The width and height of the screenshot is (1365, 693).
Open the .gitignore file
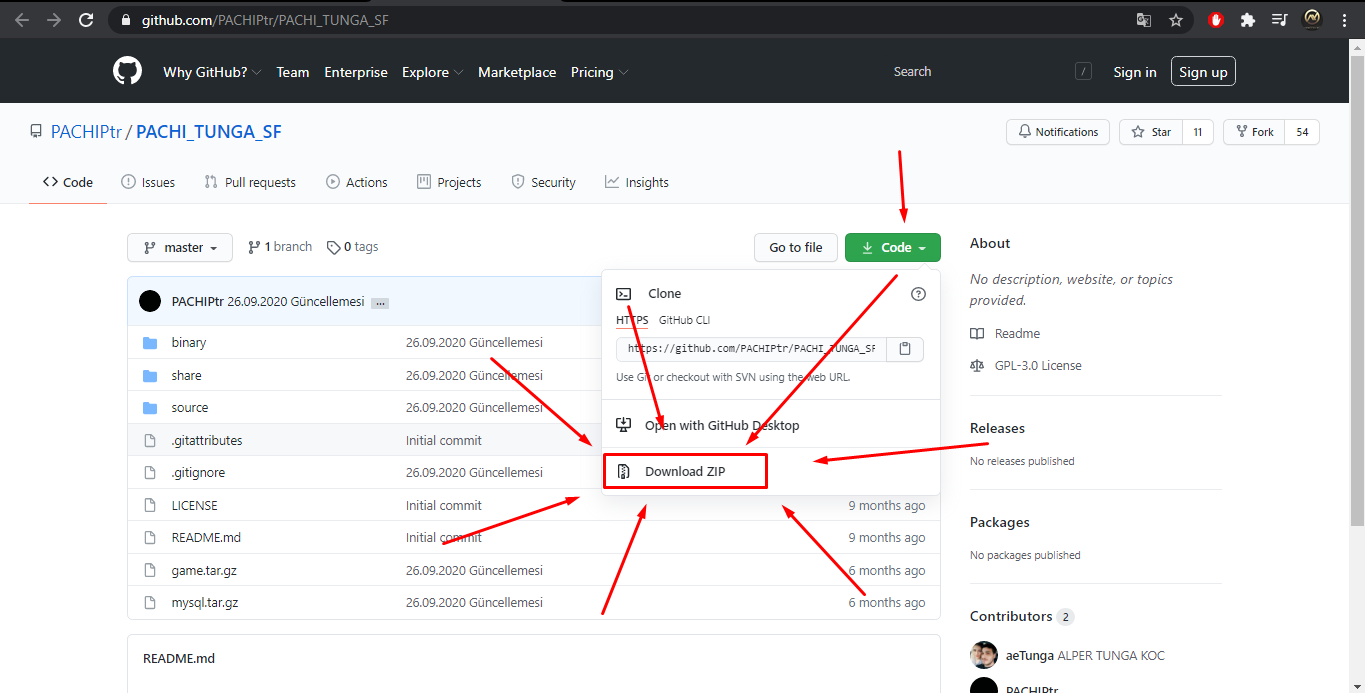pos(198,472)
